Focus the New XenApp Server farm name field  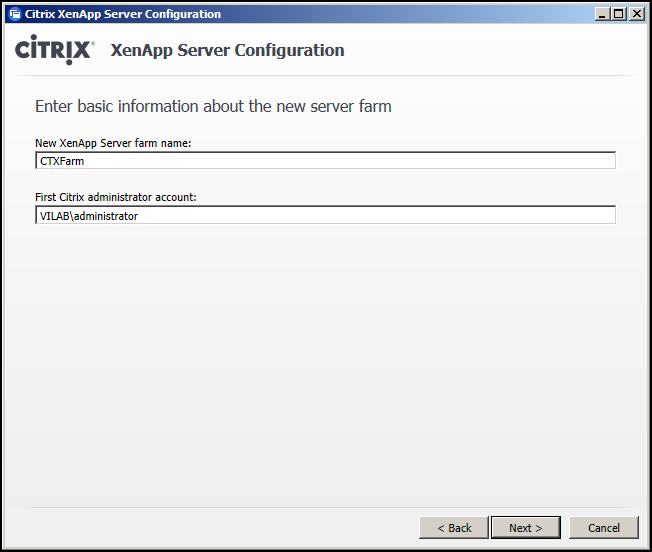click(325, 160)
